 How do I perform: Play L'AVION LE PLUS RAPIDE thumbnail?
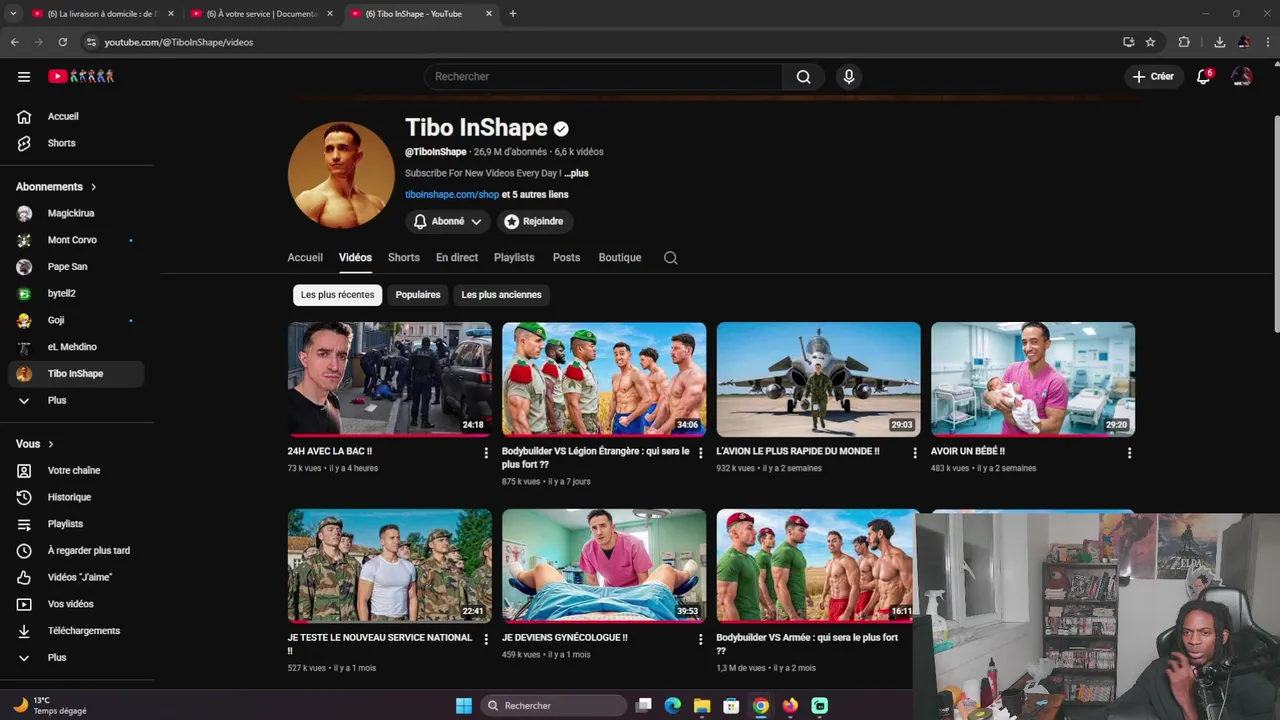point(818,379)
